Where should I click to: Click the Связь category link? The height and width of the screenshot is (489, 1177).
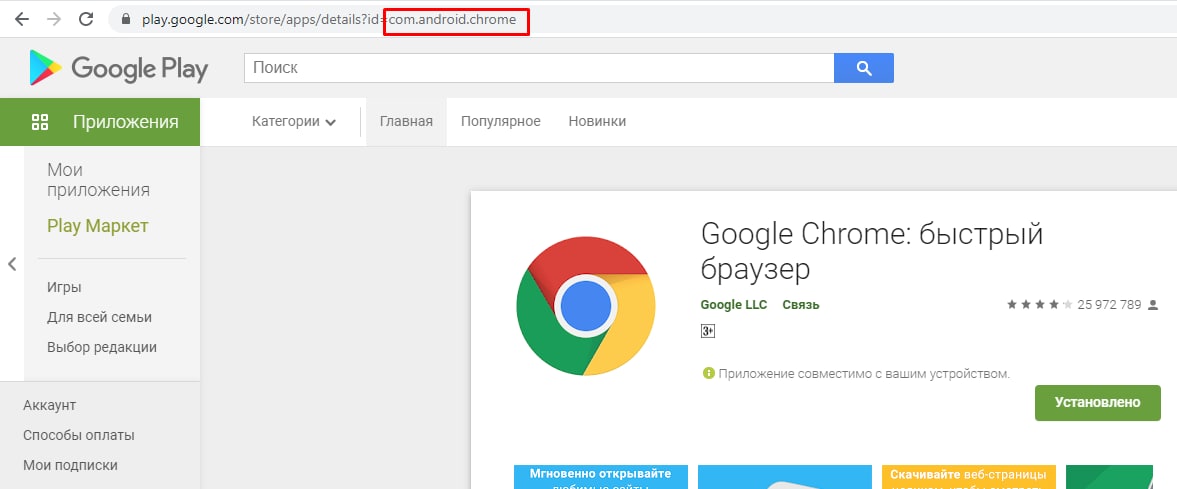801,305
